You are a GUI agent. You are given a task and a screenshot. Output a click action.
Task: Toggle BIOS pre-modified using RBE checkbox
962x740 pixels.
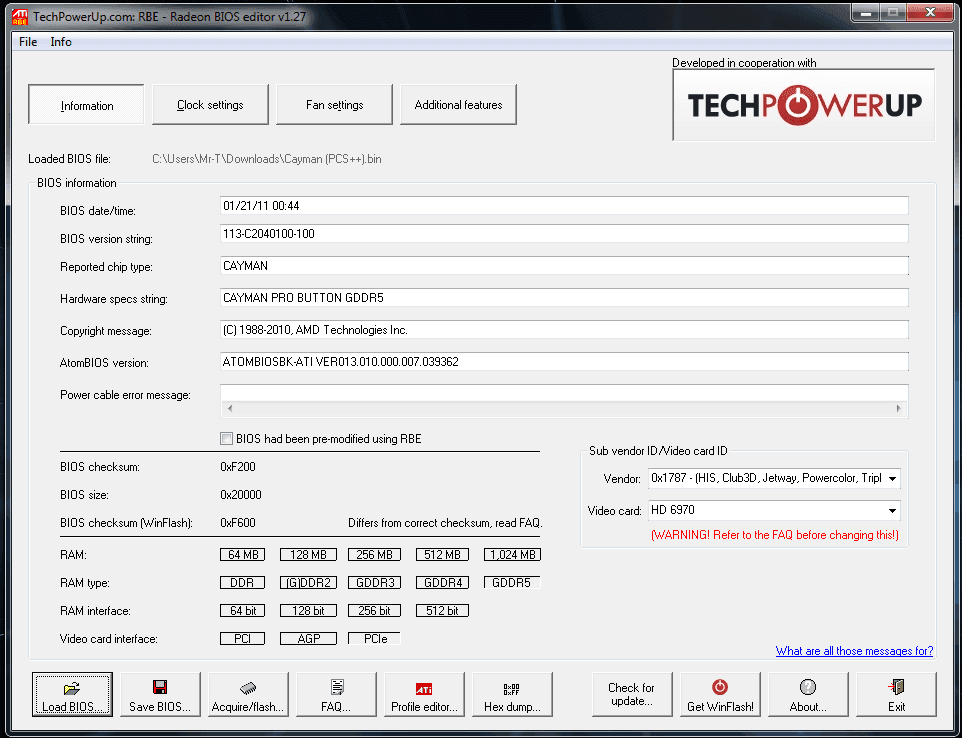[226, 439]
